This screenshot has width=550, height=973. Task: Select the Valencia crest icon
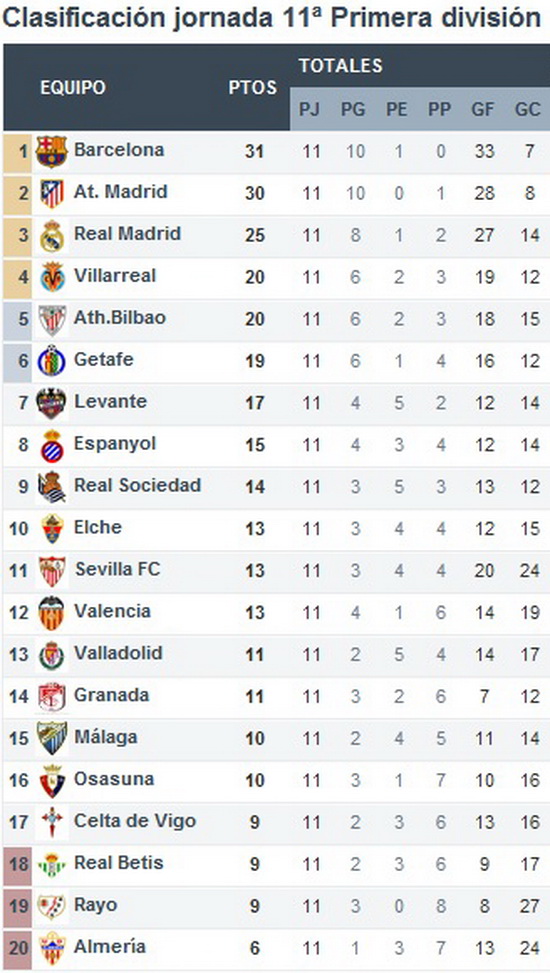tap(52, 613)
